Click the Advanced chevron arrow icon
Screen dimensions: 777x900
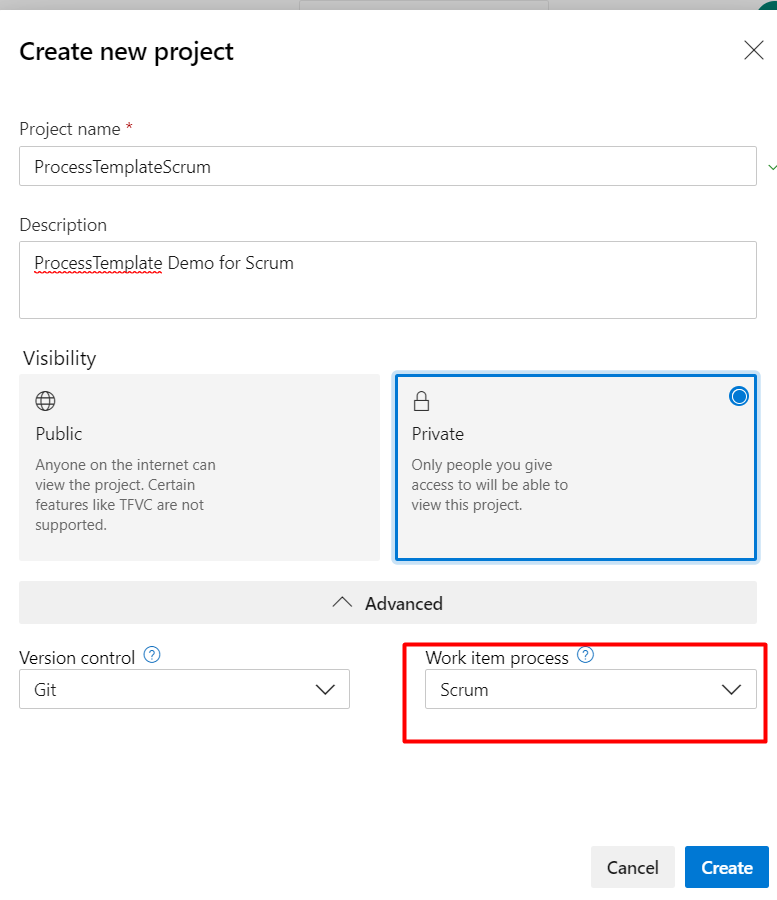(342, 603)
